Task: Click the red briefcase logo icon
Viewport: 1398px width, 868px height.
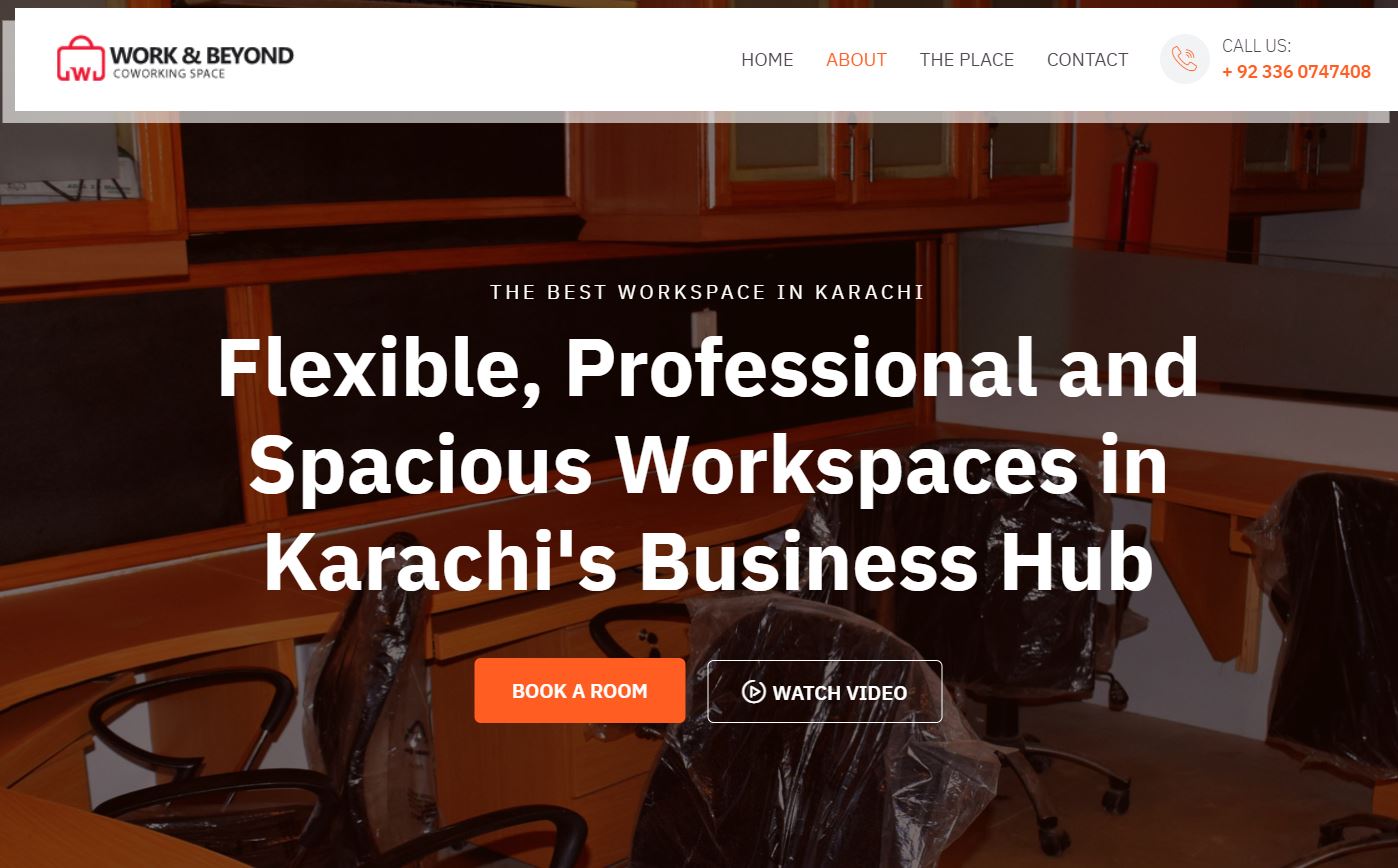Action: tap(81, 60)
